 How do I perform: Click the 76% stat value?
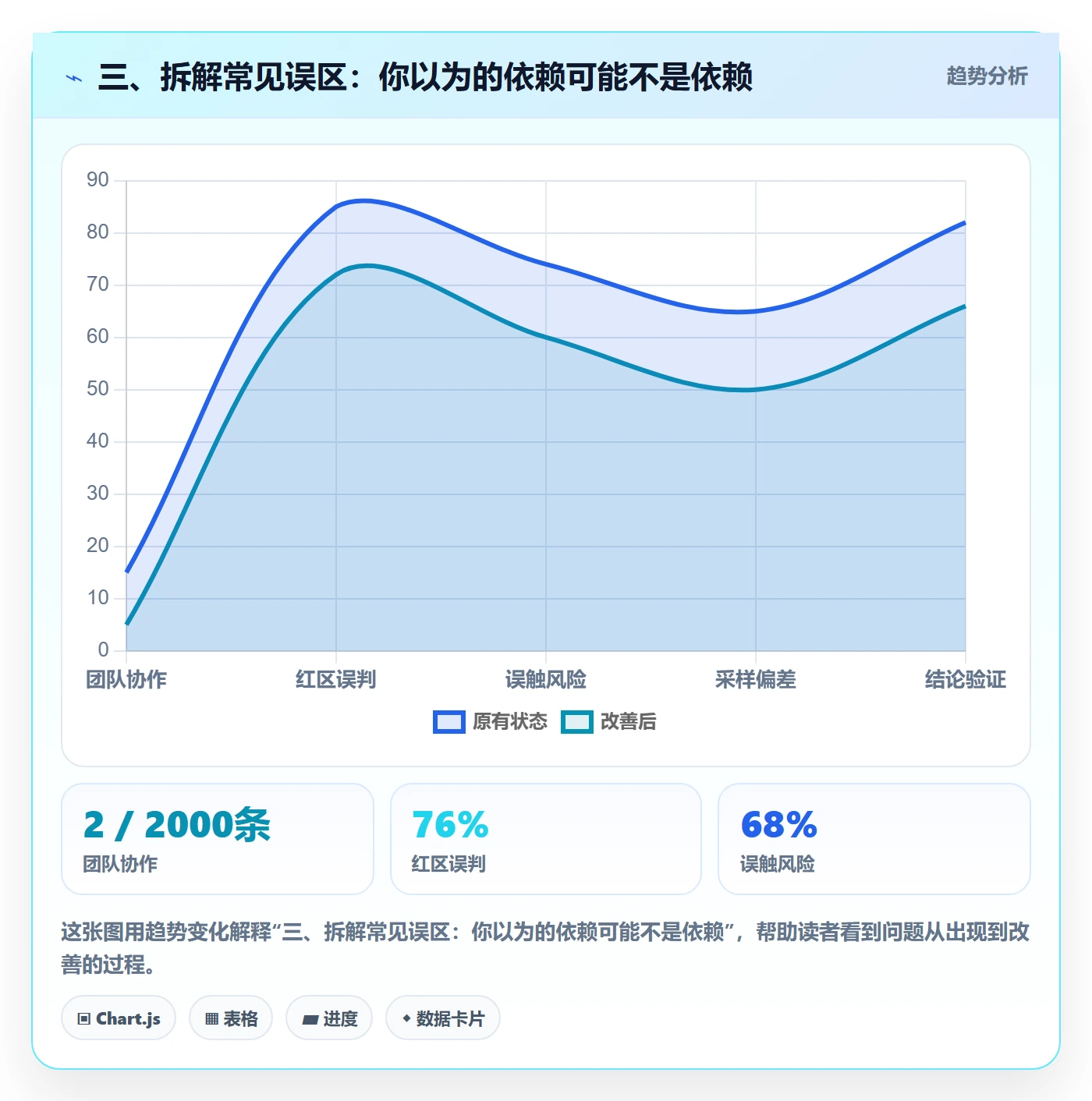pos(450,825)
